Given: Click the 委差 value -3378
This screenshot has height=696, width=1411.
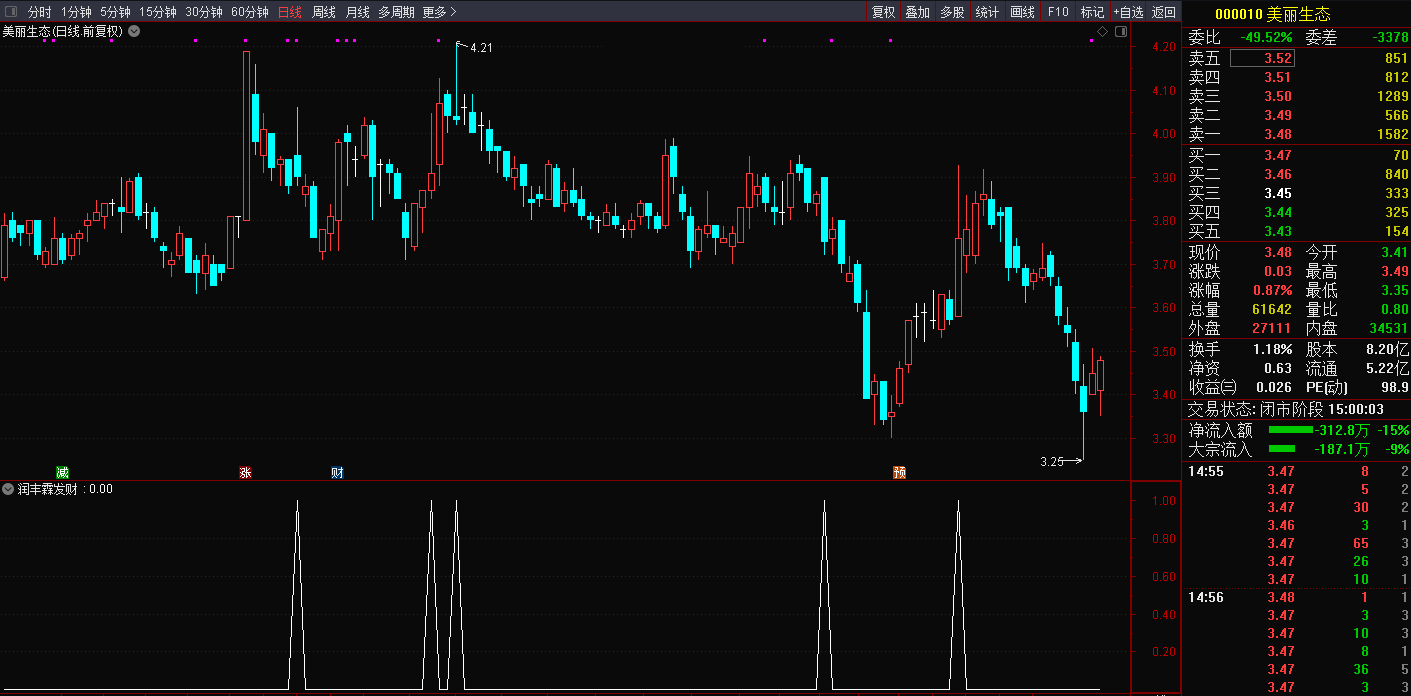Looking at the screenshot, I should pos(1389,37).
